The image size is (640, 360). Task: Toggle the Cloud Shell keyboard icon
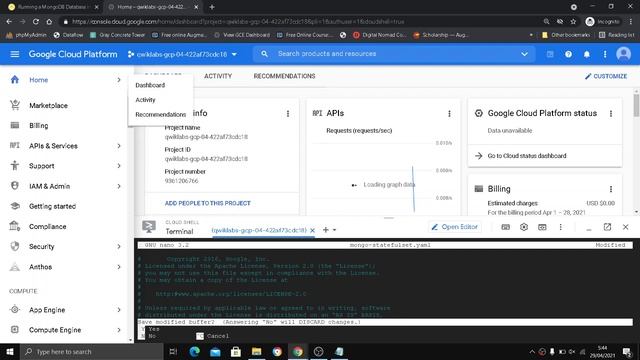coord(505,227)
